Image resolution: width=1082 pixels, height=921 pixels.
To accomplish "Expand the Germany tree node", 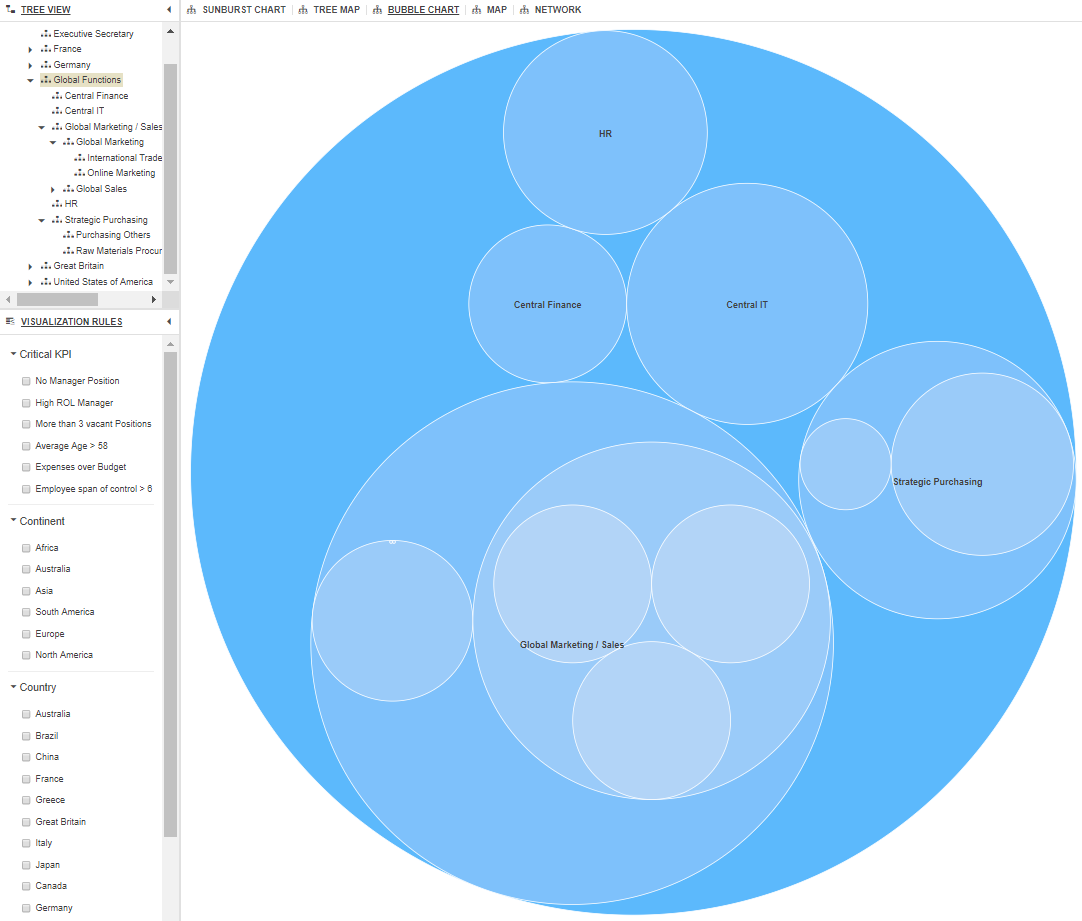I will 31,65.
